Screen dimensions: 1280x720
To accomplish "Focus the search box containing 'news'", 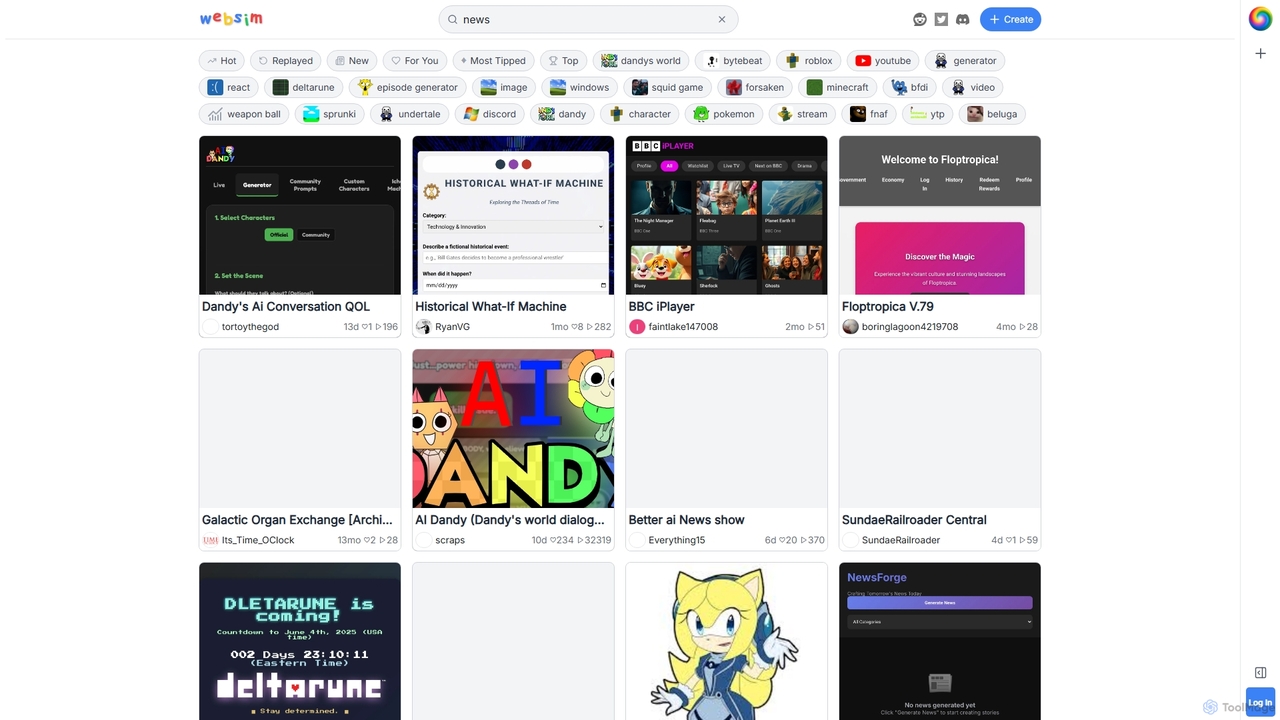I will tap(588, 19).
